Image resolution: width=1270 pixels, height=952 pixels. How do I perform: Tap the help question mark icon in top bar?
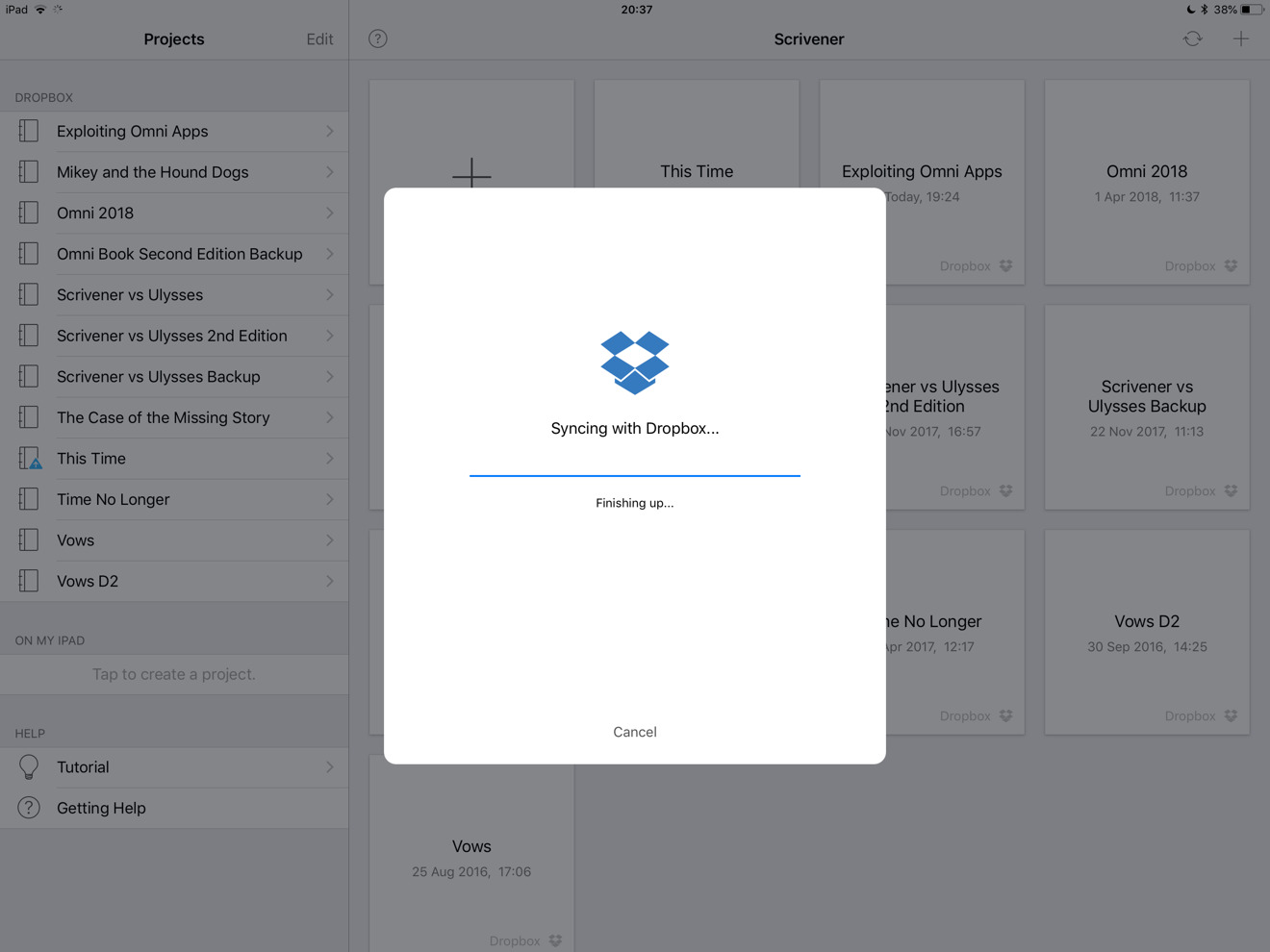378,38
